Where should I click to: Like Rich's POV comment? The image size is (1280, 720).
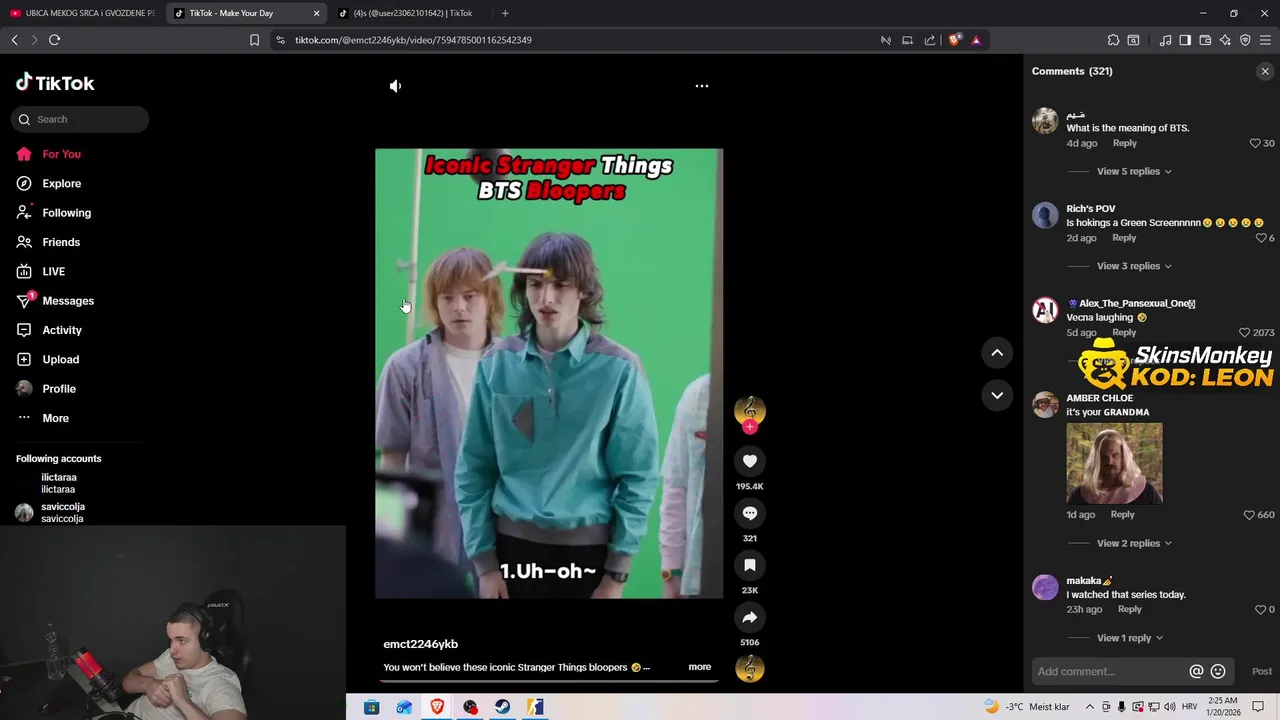(x=1260, y=238)
